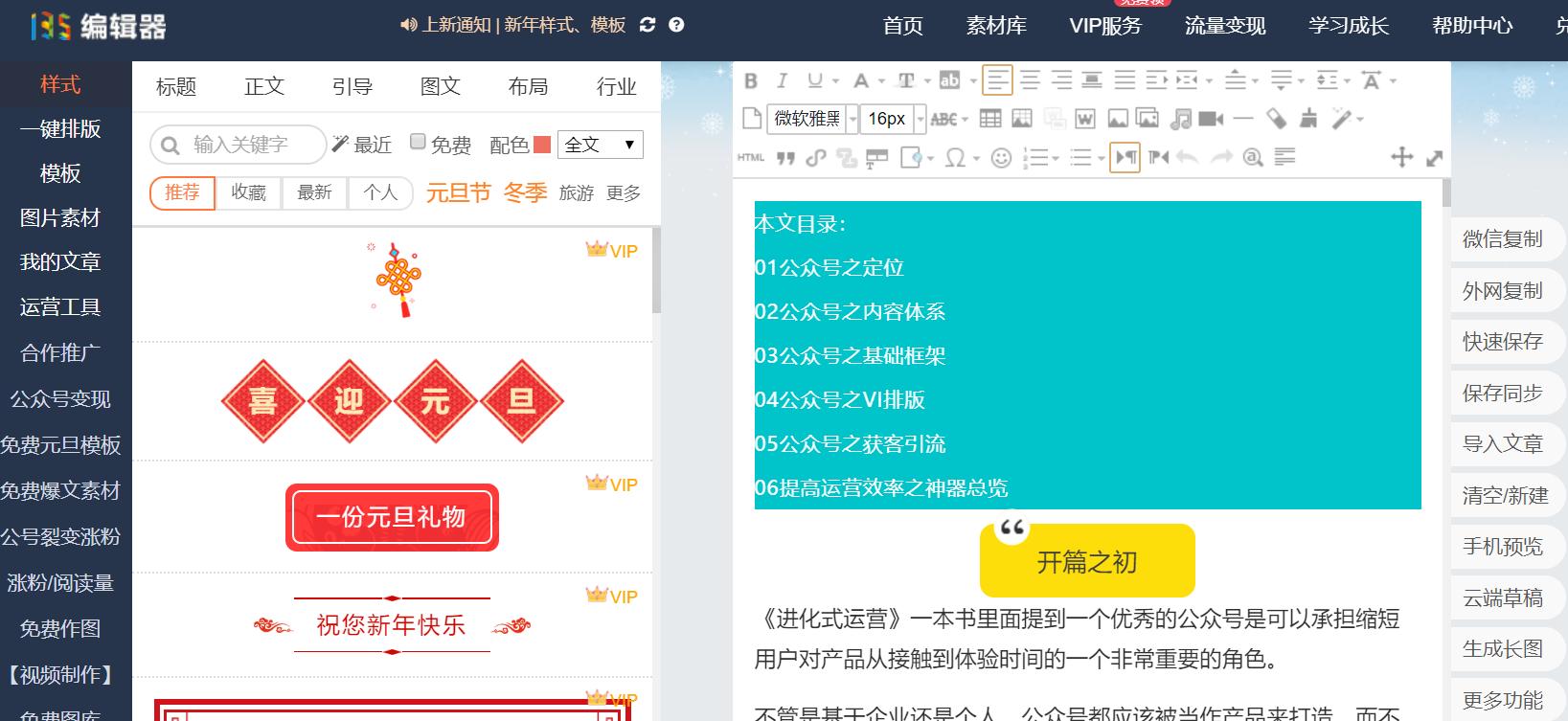The width and height of the screenshot is (1568, 721).
Task: Center-align the text
Action: coord(1030,80)
